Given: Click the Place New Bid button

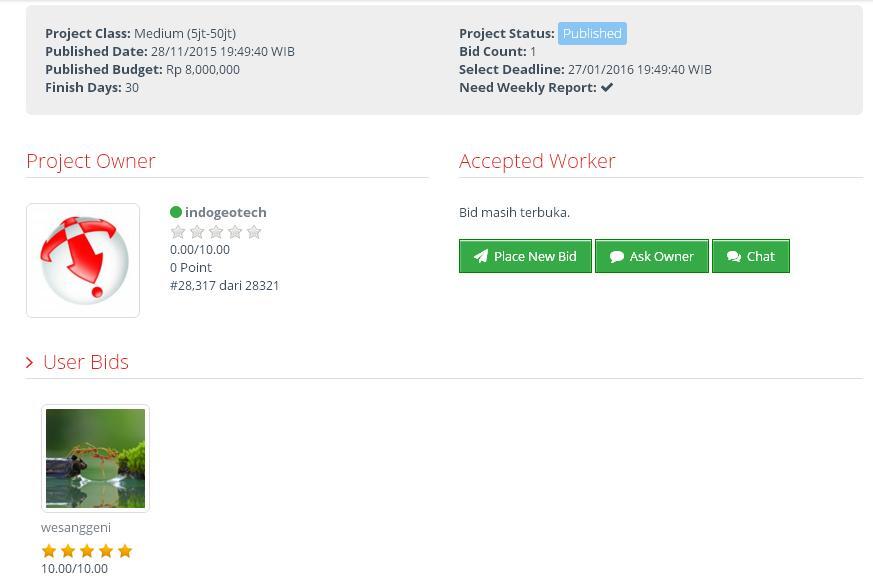Looking at the screenshot, I should coord(525,256).
